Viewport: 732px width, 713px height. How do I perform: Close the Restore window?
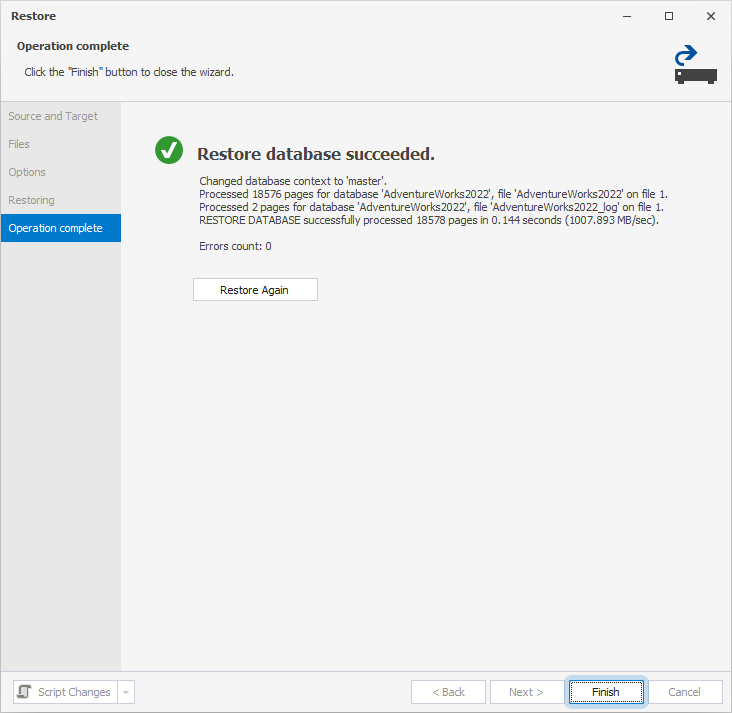point(711,16)
